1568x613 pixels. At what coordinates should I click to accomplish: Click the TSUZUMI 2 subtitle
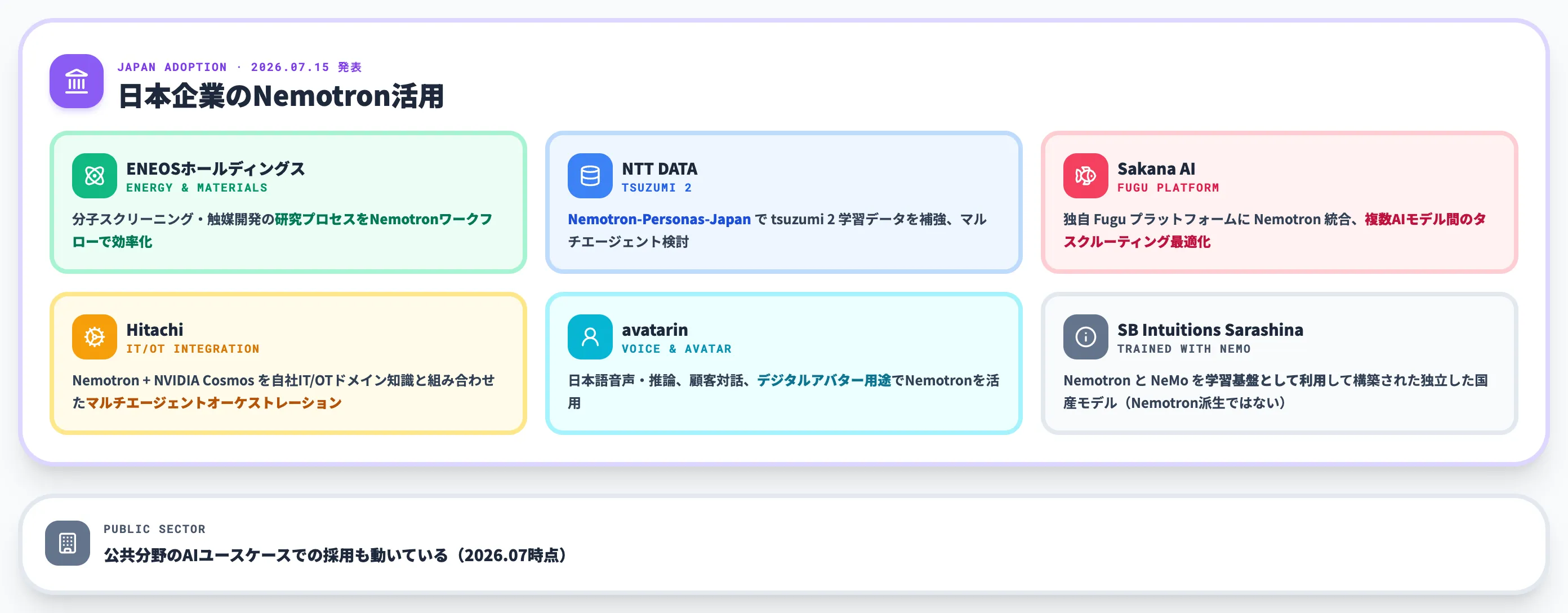tap(656, 188)
